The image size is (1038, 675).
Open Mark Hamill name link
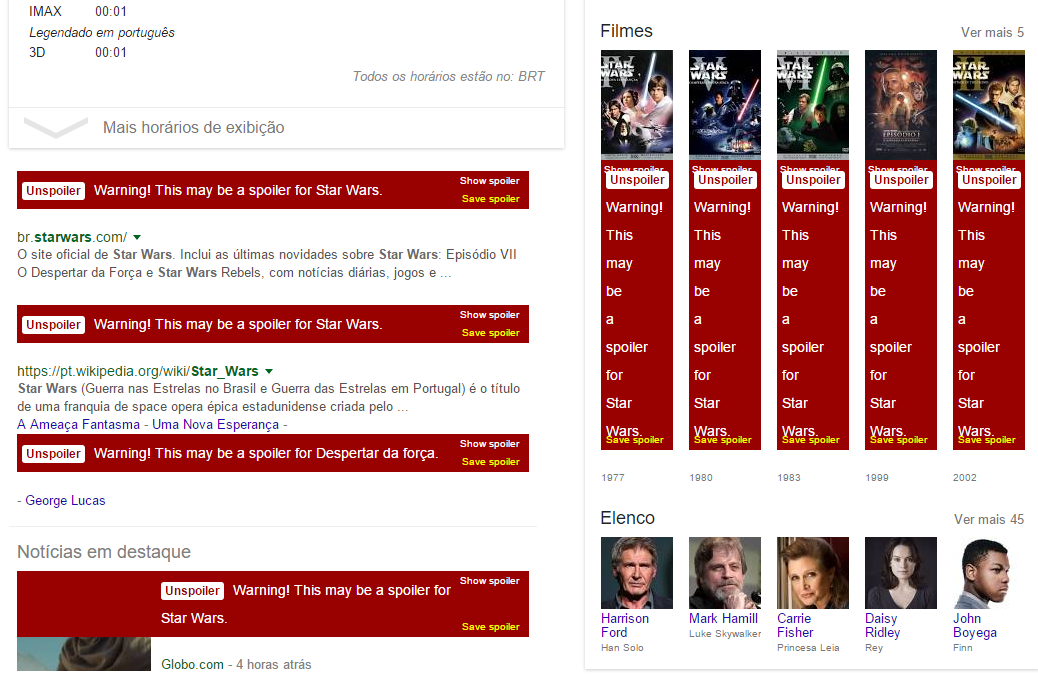point(724,619)
